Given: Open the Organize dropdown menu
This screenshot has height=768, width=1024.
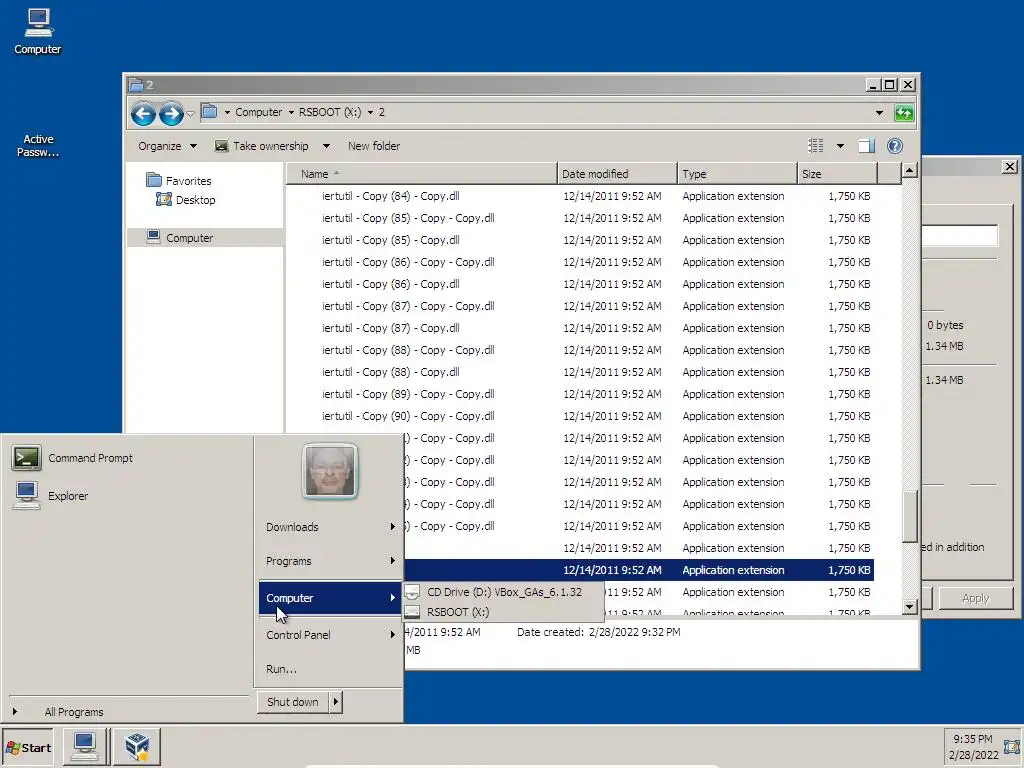Looking at the screenshot, I should point(167,146).
